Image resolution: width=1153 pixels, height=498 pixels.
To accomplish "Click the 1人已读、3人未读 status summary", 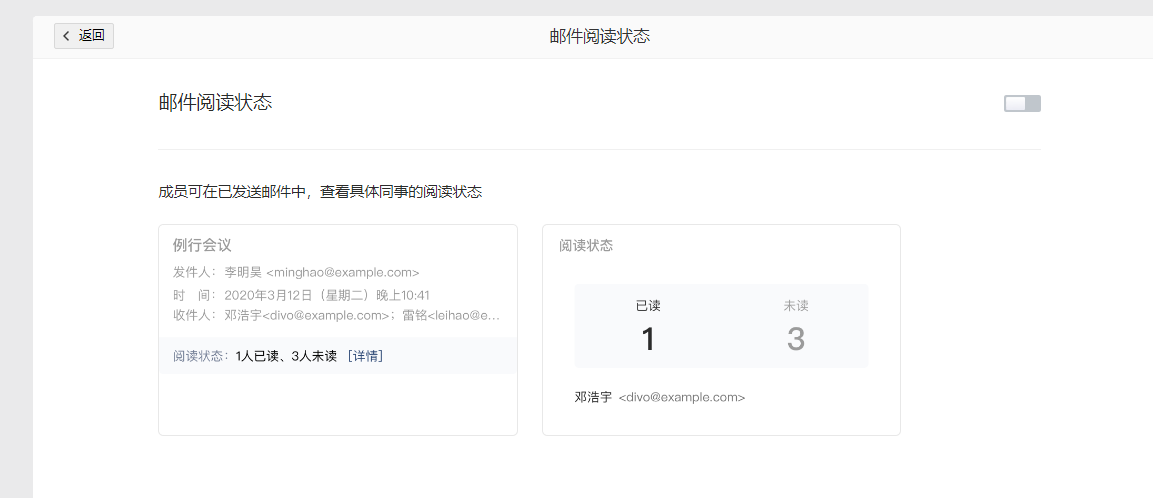I will 286,356.
